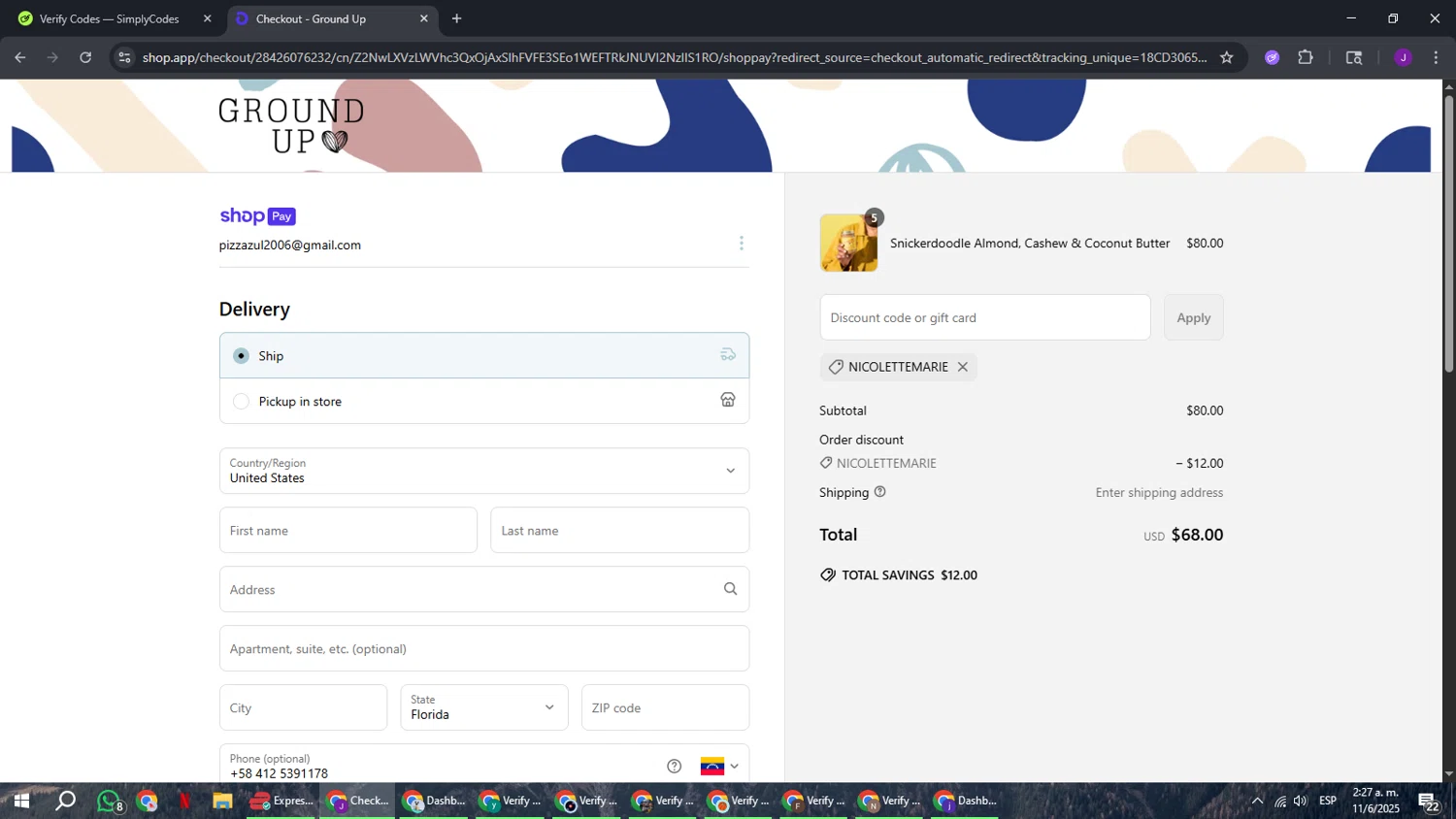Image resolution: width=1456 pixels, height=819 pixels.
Task: Select the Ship delivery option
Action: tap(484, 355)
